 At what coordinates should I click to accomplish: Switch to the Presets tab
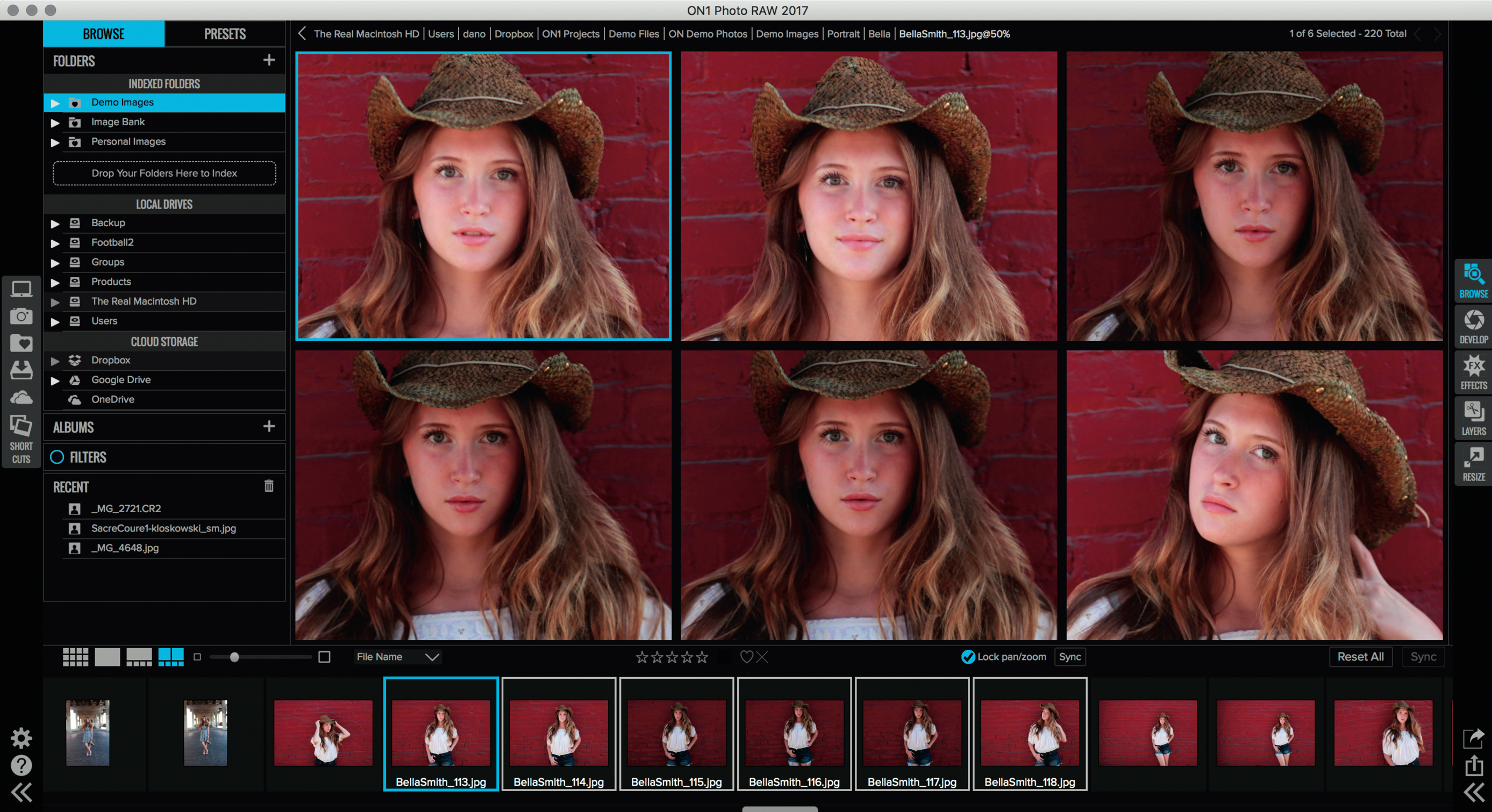pyautogui.click(x=225, y=34)
